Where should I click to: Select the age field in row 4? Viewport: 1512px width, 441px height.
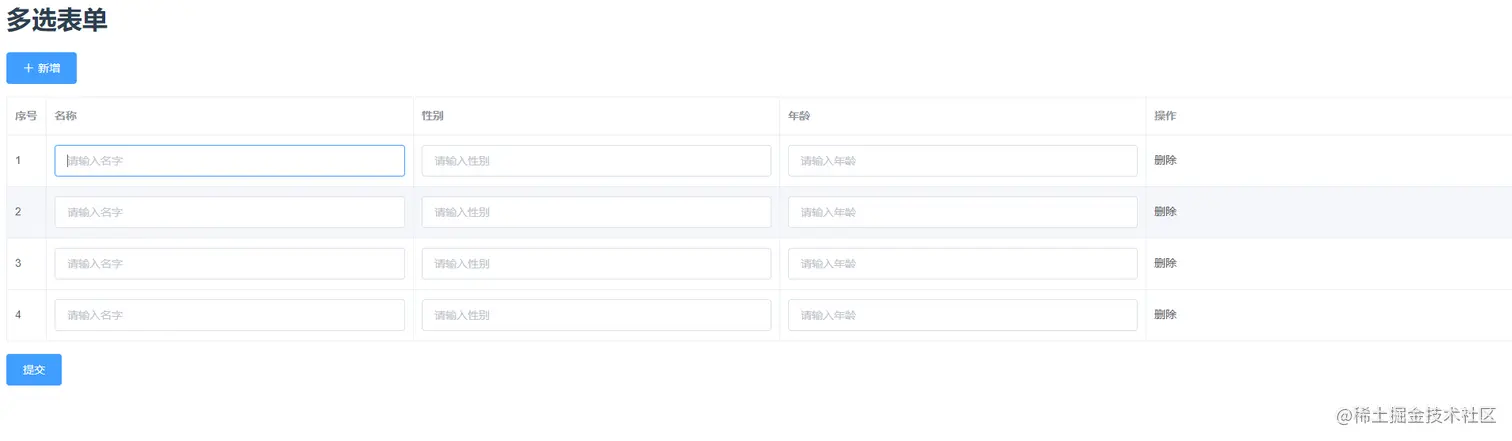point(962,315)
